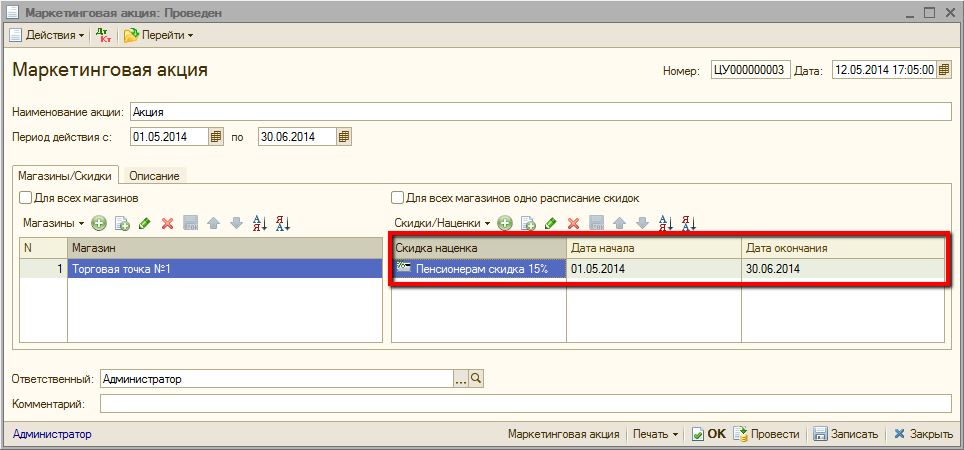
Task: Check 'Для всех магазинов одно расписание скидок'
Action: [397, 198]
